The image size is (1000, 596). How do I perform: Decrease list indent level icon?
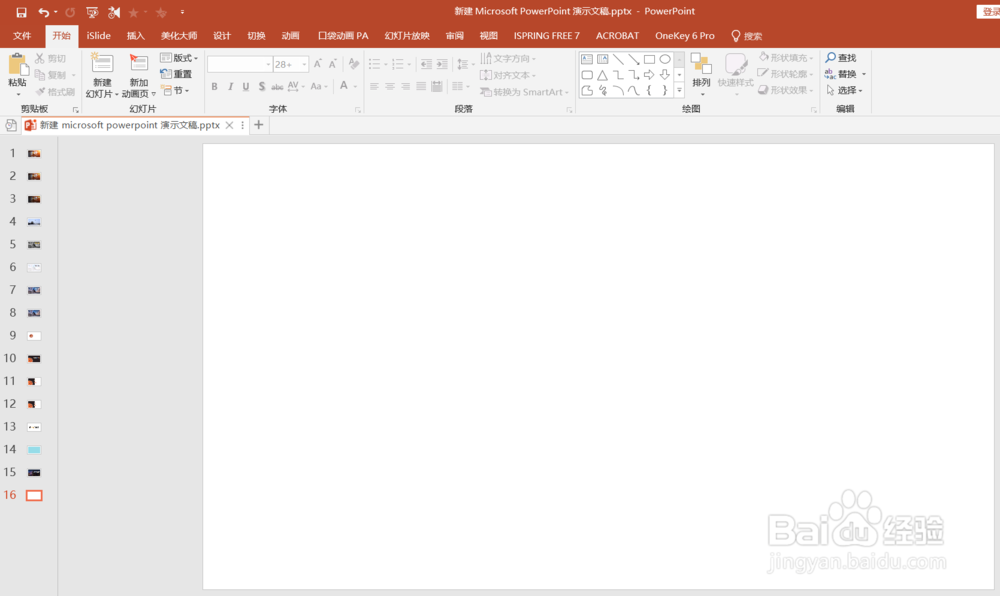(426, 64)
